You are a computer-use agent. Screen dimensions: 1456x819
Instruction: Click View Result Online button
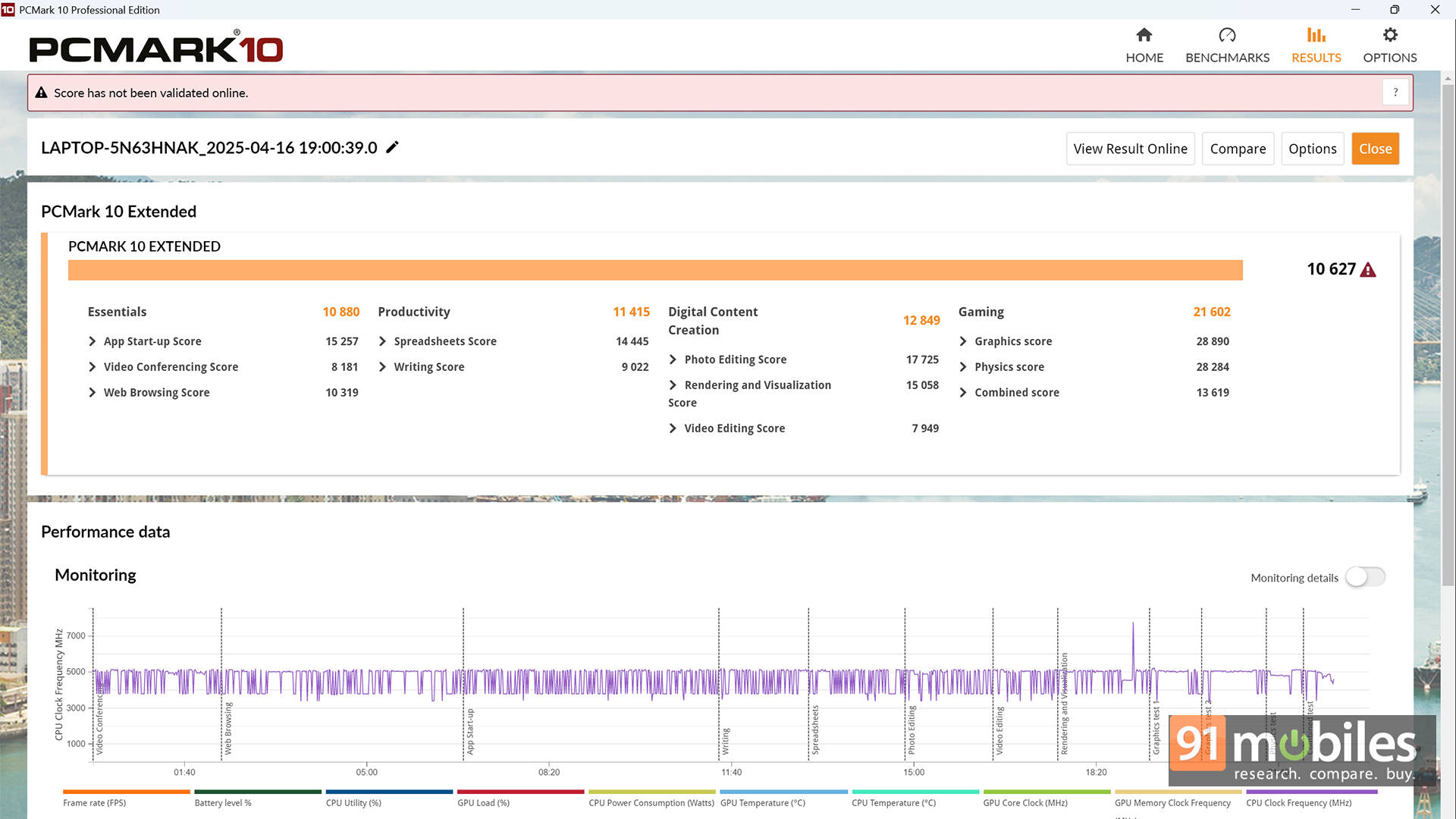click(x=1130, y=149)
